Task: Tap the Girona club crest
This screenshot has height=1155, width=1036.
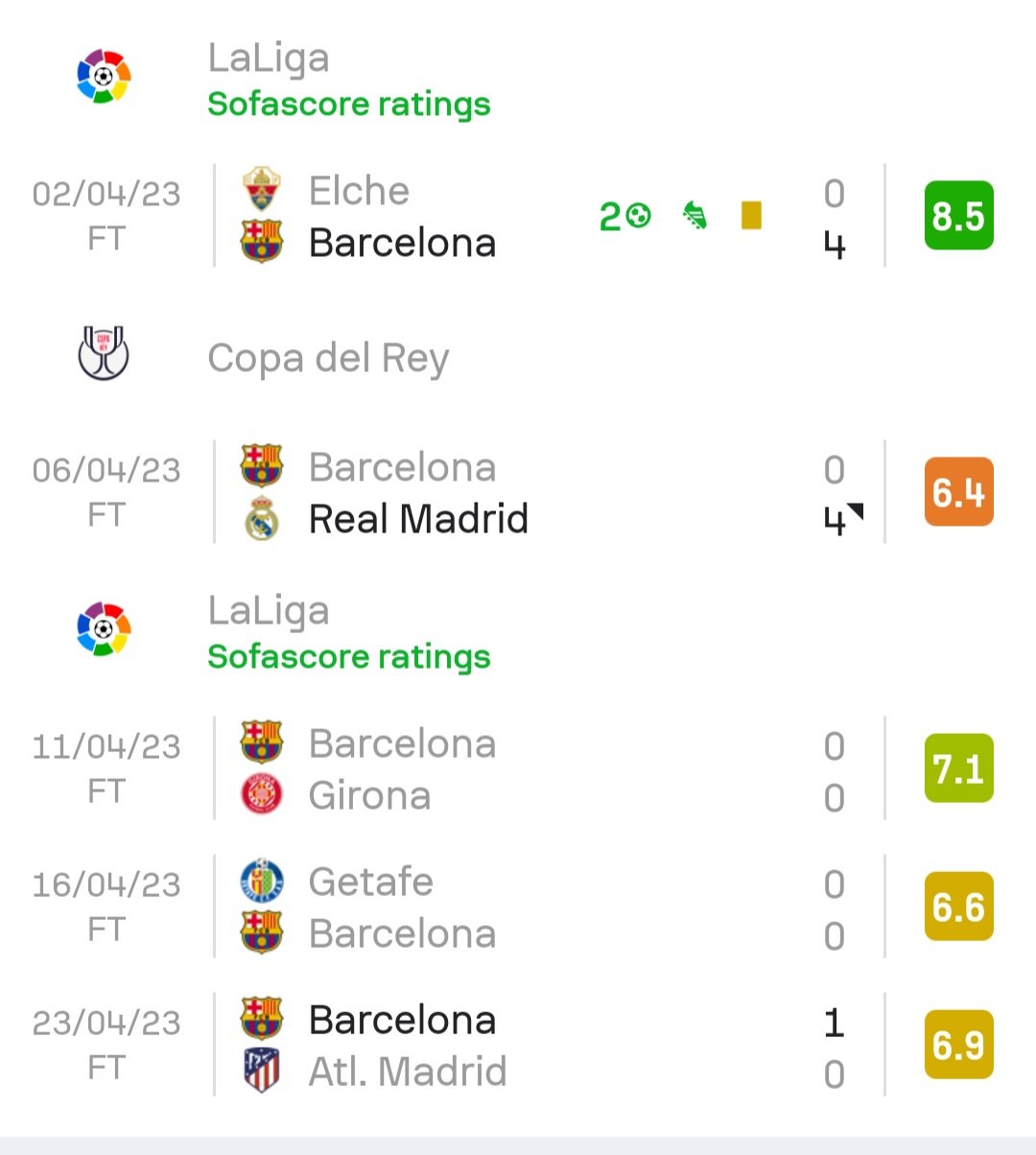Action: pos(261,795)
